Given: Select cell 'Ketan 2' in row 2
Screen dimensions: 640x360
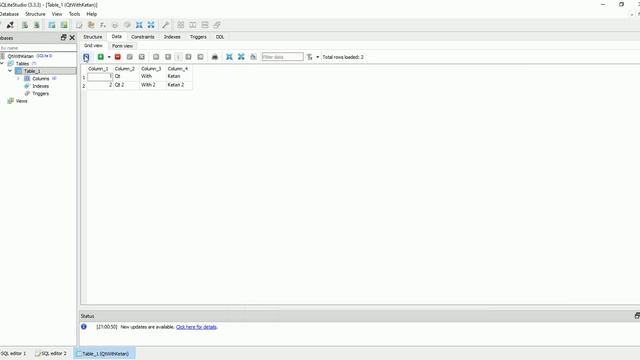Looking at the screenshot, I should coord(179,85).
